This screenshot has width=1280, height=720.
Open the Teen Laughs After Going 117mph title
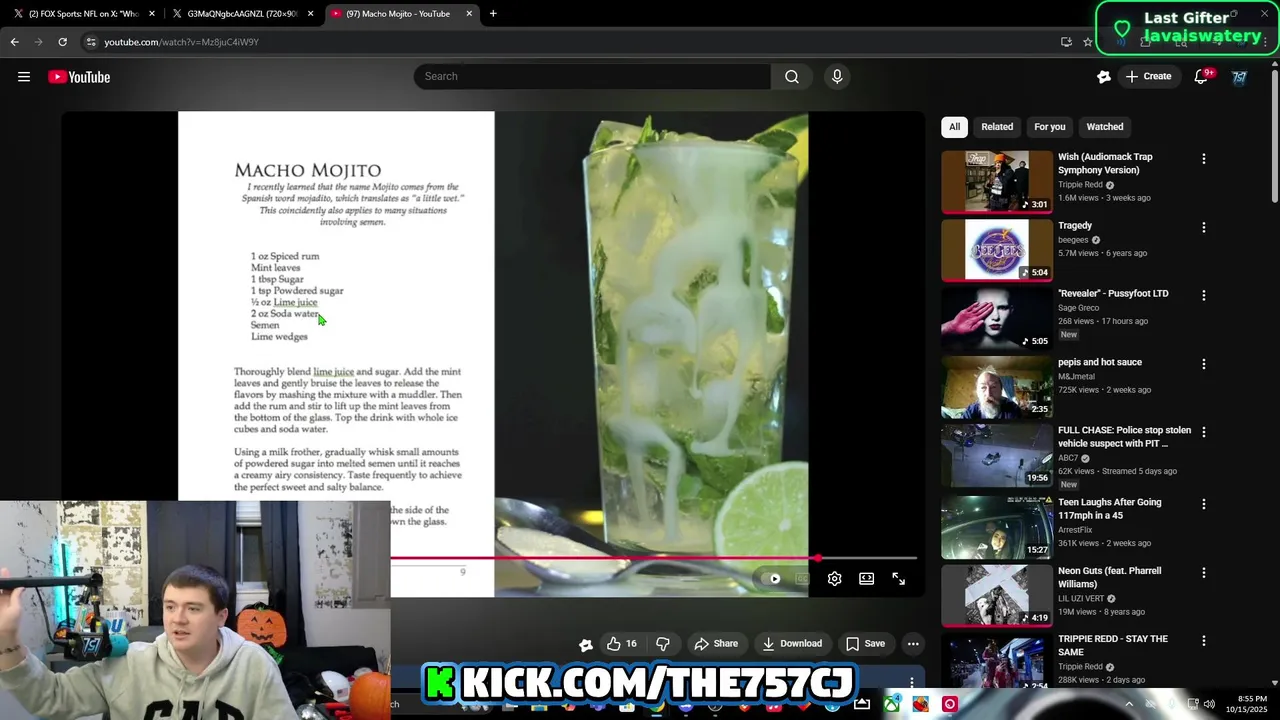click(x=1110, y=509)
